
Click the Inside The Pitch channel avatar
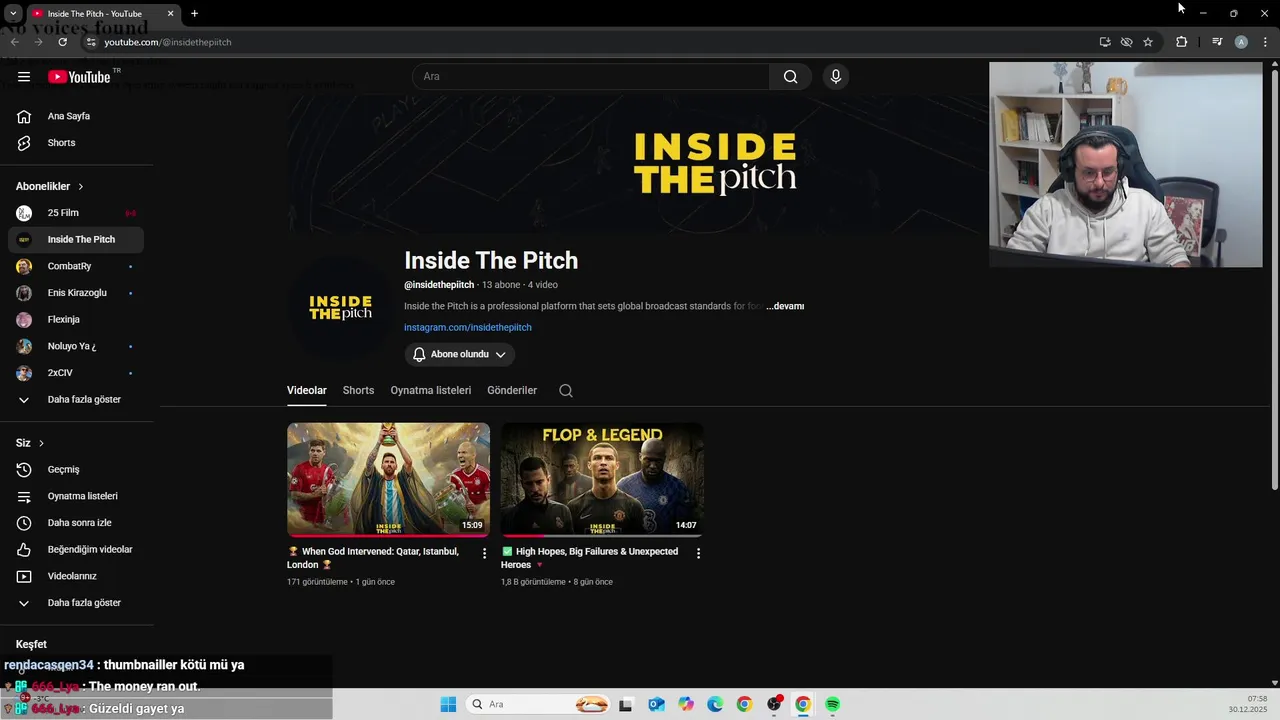(x=340, y=307)
